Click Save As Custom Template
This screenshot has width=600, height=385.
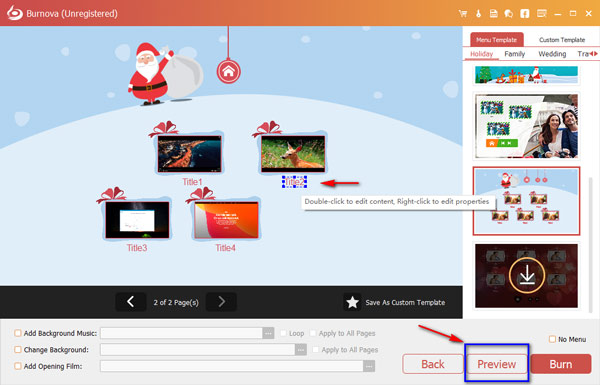(x=405, y=302)
